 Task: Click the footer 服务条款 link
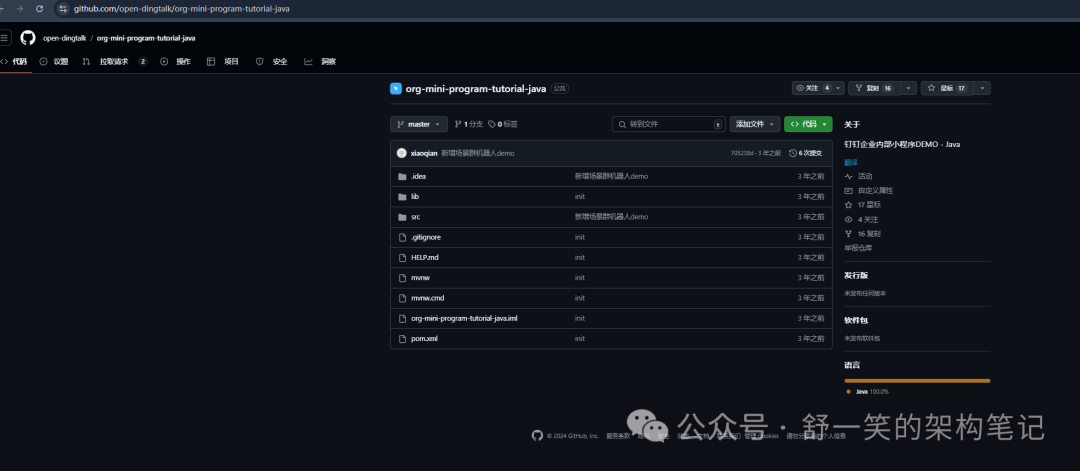pos(618,436)
